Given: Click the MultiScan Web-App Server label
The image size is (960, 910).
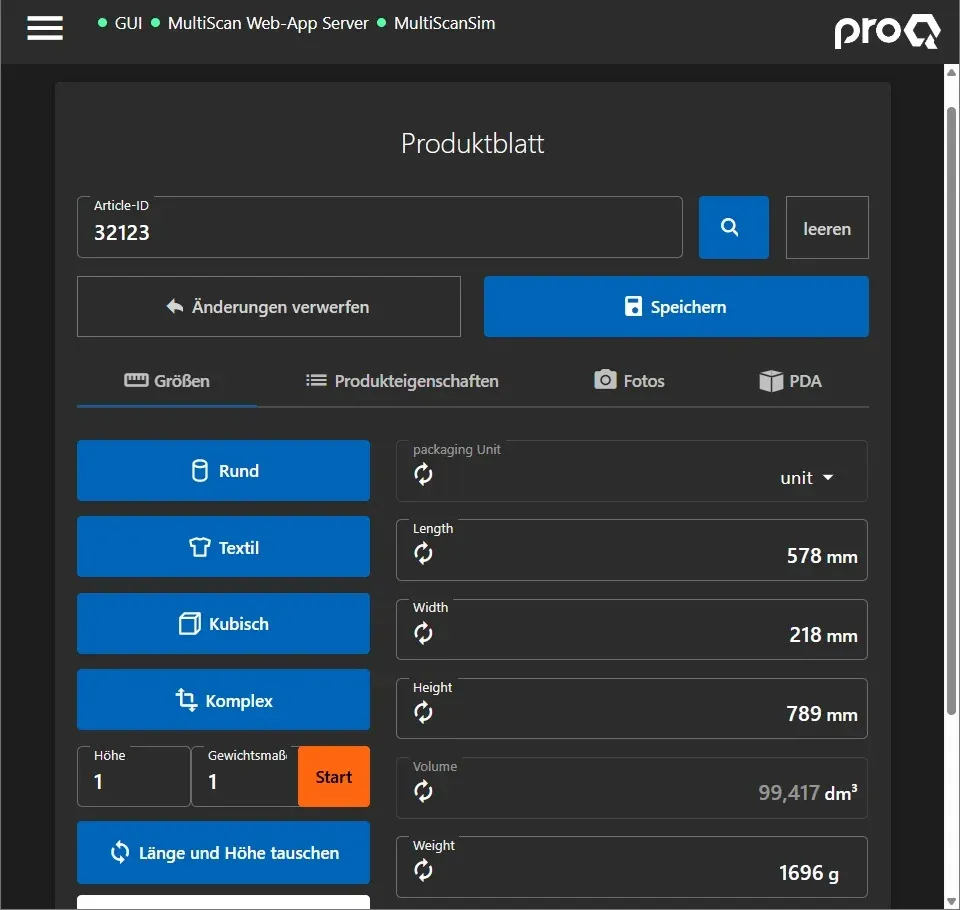Looking at the screenshot, I should [x=268, y=23].
